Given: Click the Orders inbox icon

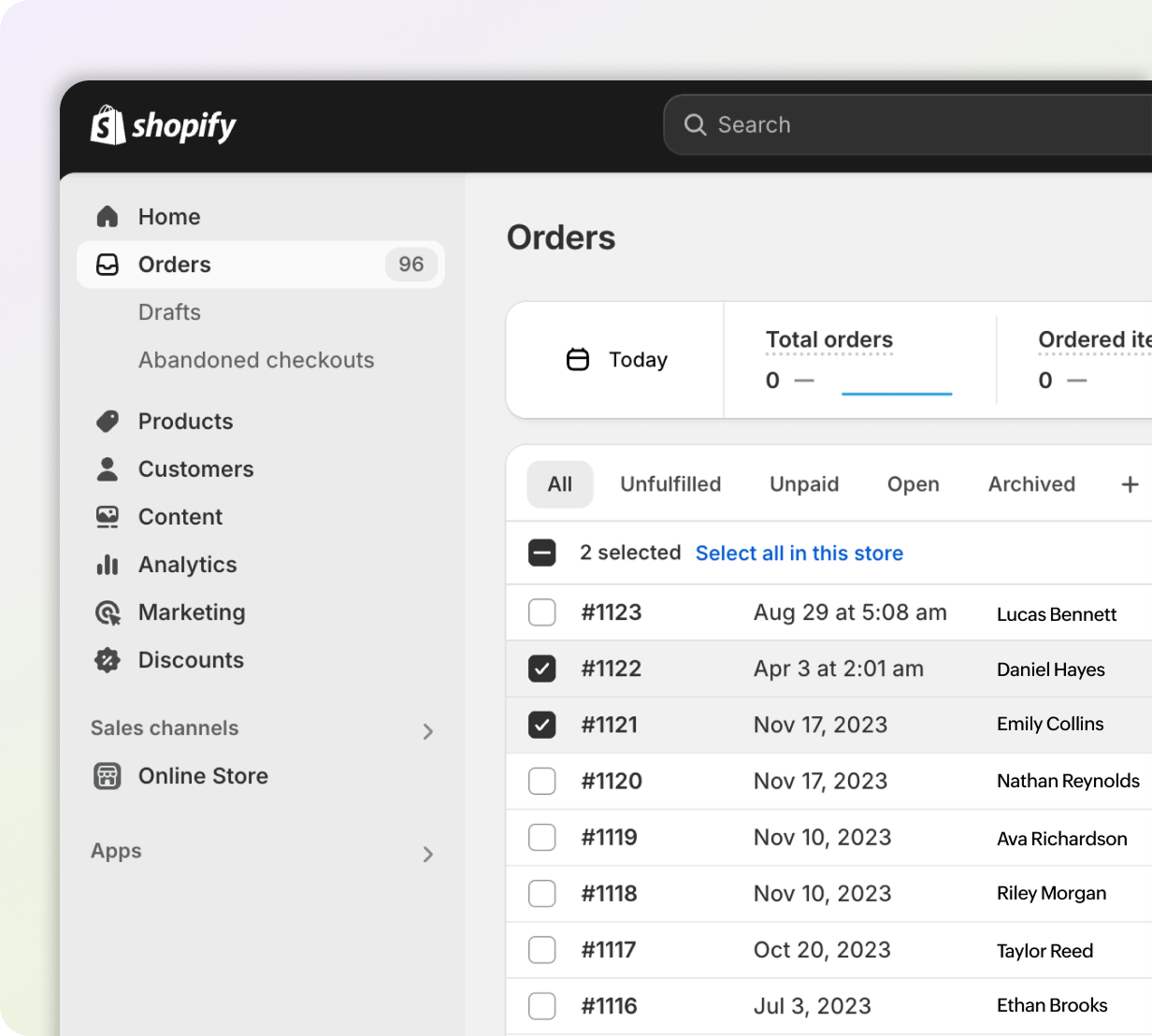Looking at the screenshot, I should pos(108,265).
